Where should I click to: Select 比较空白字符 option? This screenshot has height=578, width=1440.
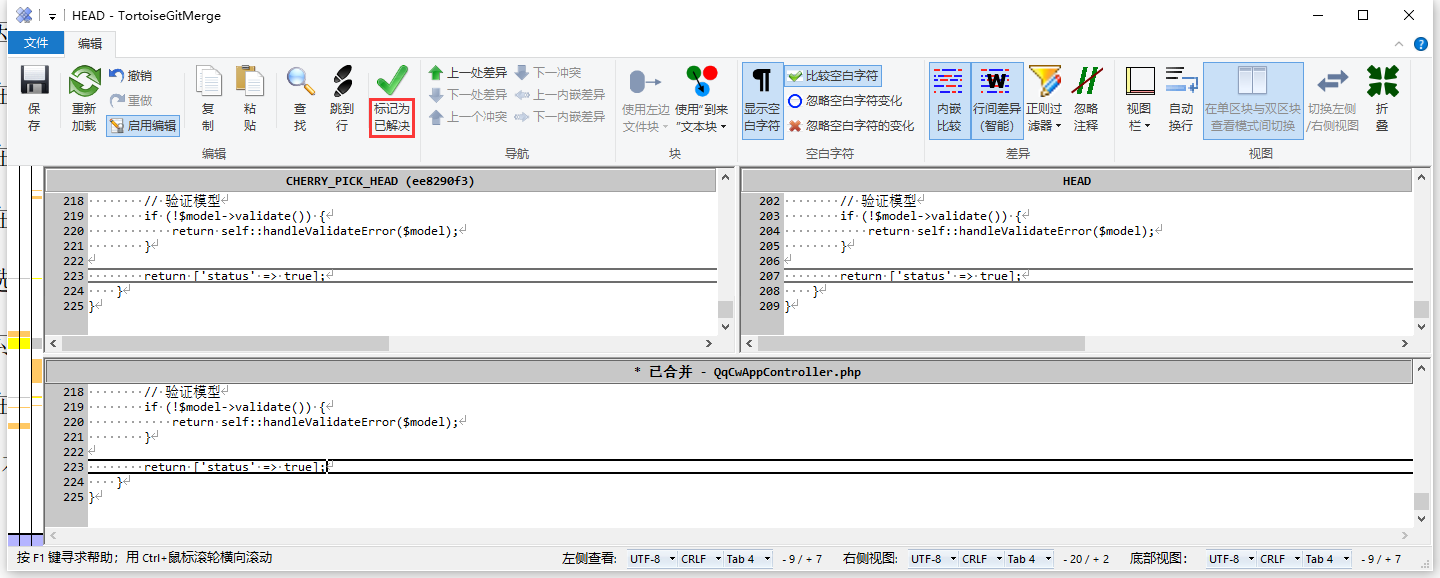pos(833,76)
